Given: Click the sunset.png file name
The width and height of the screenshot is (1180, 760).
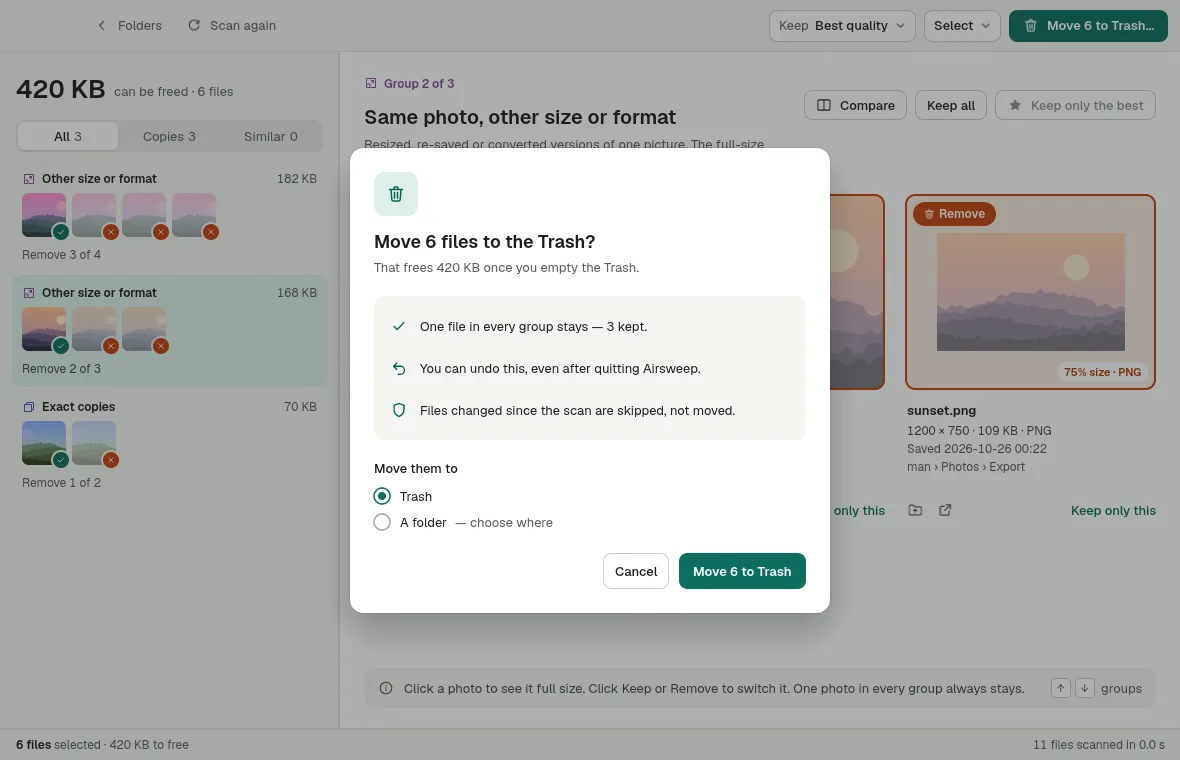Looking at the screenshot, I should [941, 411].
